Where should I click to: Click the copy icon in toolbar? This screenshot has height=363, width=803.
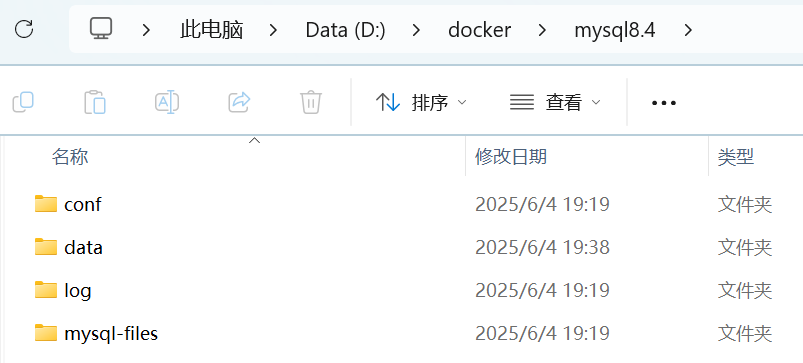click(23, 102)
